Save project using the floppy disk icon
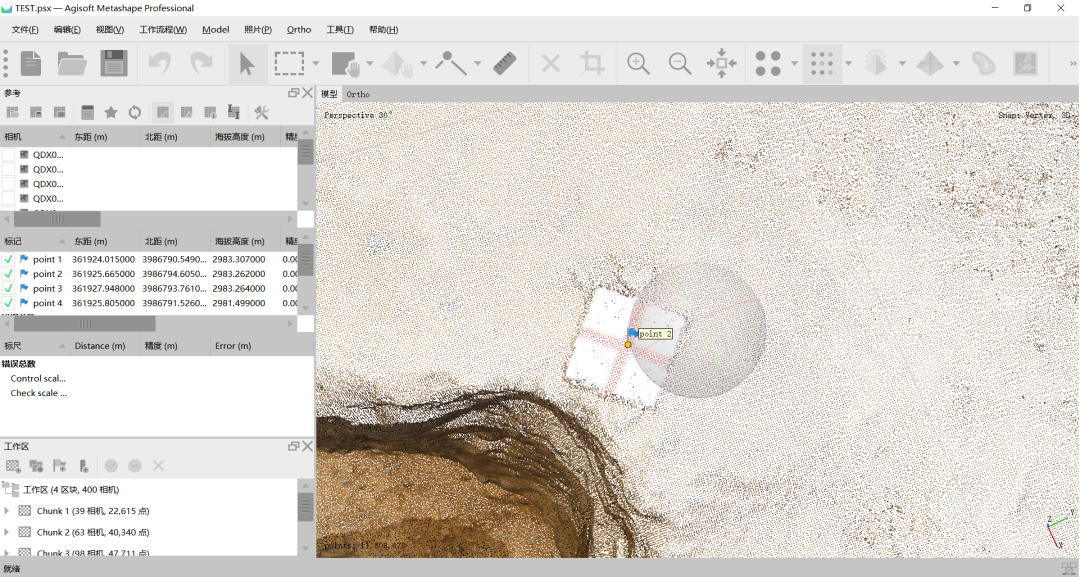Screen dimensions: 1080x577 click(114, 63)
